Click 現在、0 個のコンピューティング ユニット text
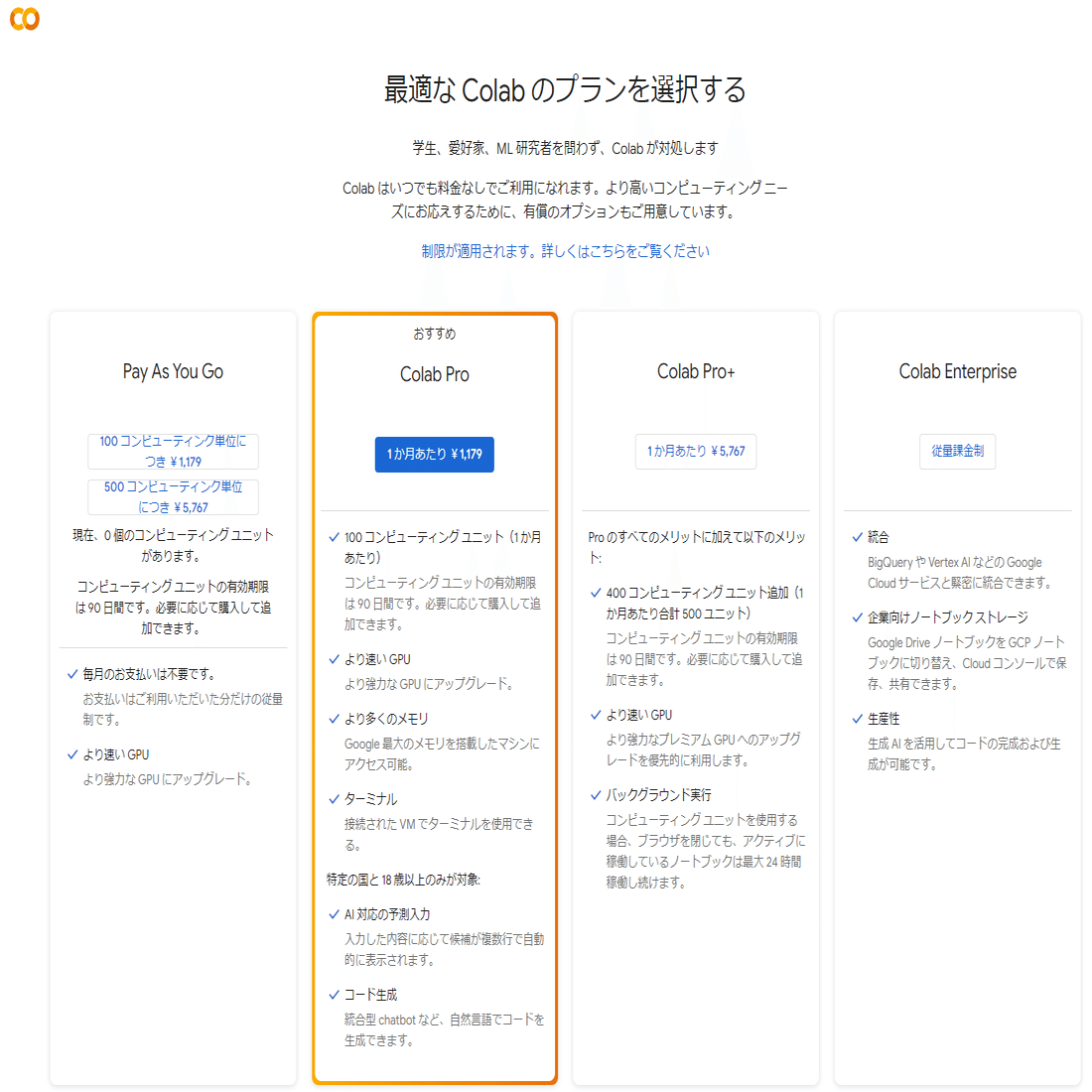Image resolution: width=1092 pixels, height=1092 pixels. click(x=173, y=545)
